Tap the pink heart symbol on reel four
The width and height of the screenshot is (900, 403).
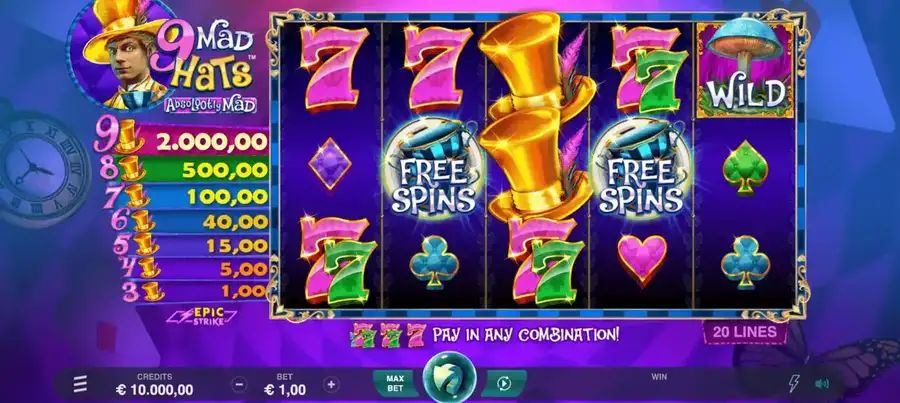click(642, 259)
